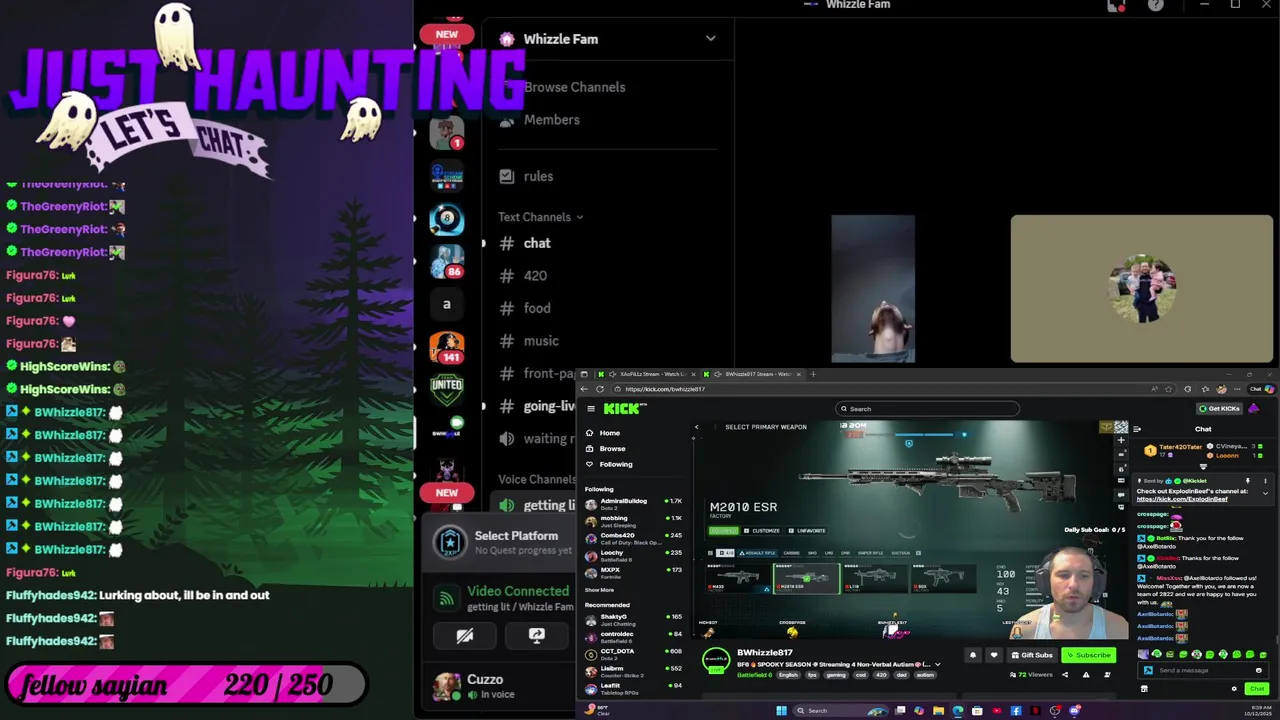This screenshot has height=720, width=1280.
Task: Open the rules channel
Action: coord(538,176)
